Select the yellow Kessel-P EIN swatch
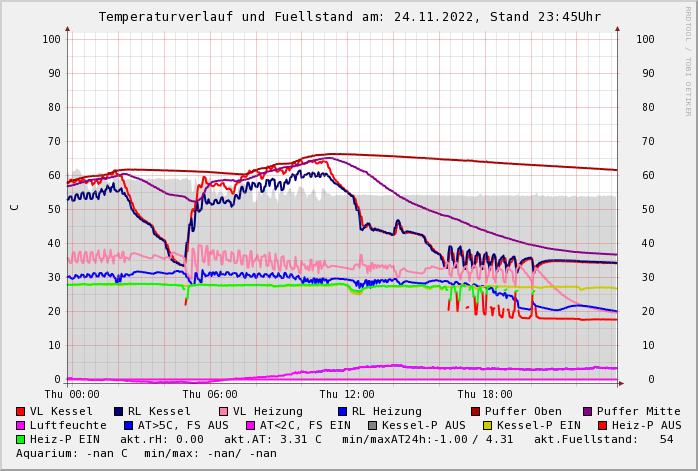This screenshot has height=471, width=698. click(x=487, y=425)
